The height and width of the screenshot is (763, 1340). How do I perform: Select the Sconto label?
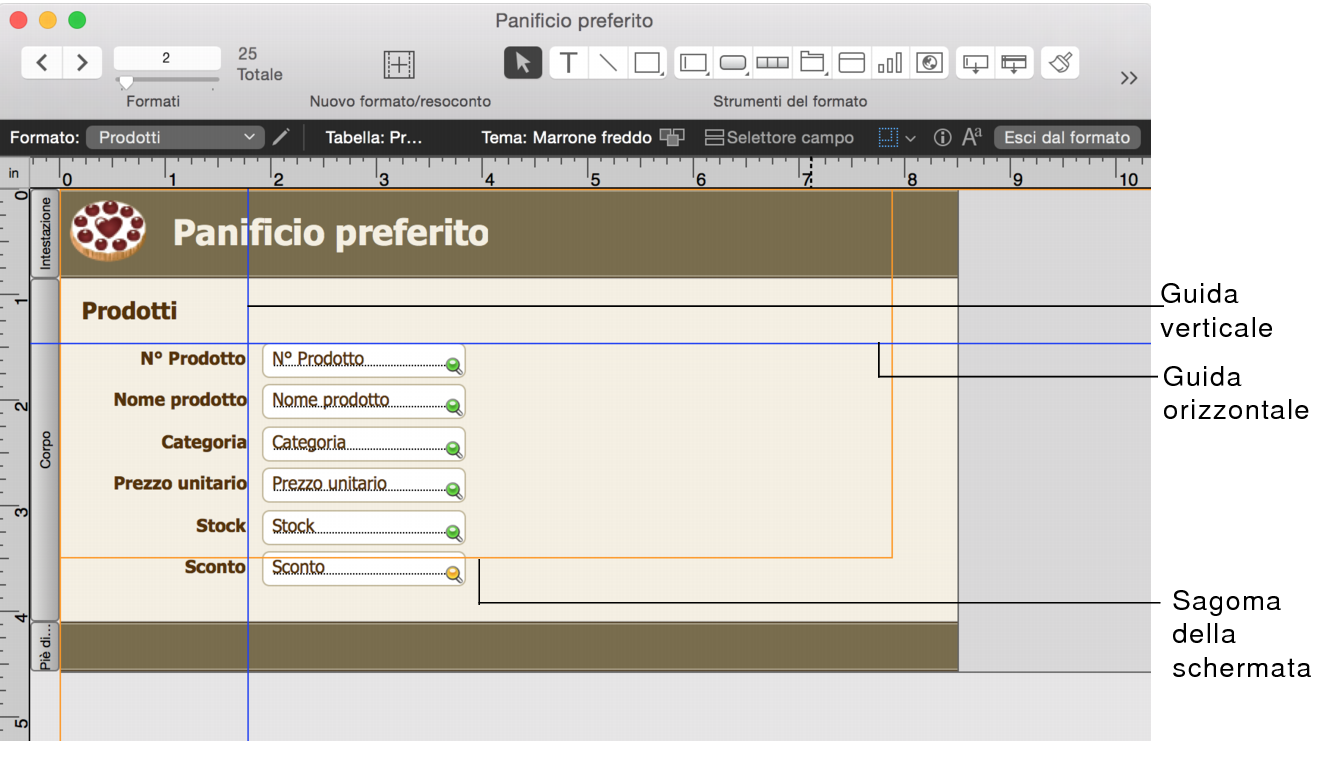[215, 567]
